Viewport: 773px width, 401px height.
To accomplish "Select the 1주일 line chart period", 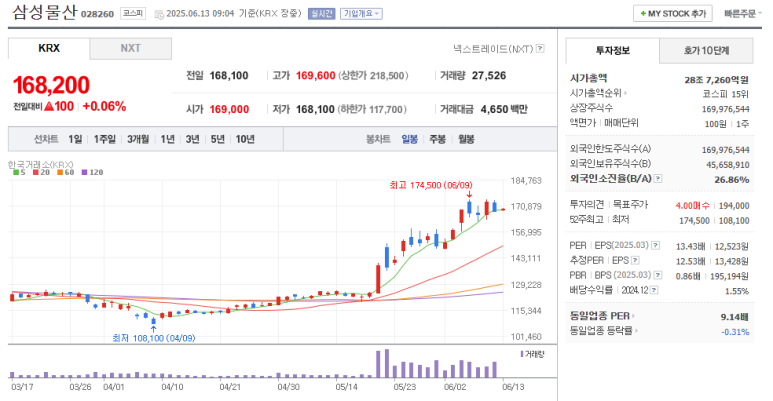I will (105, 139).
